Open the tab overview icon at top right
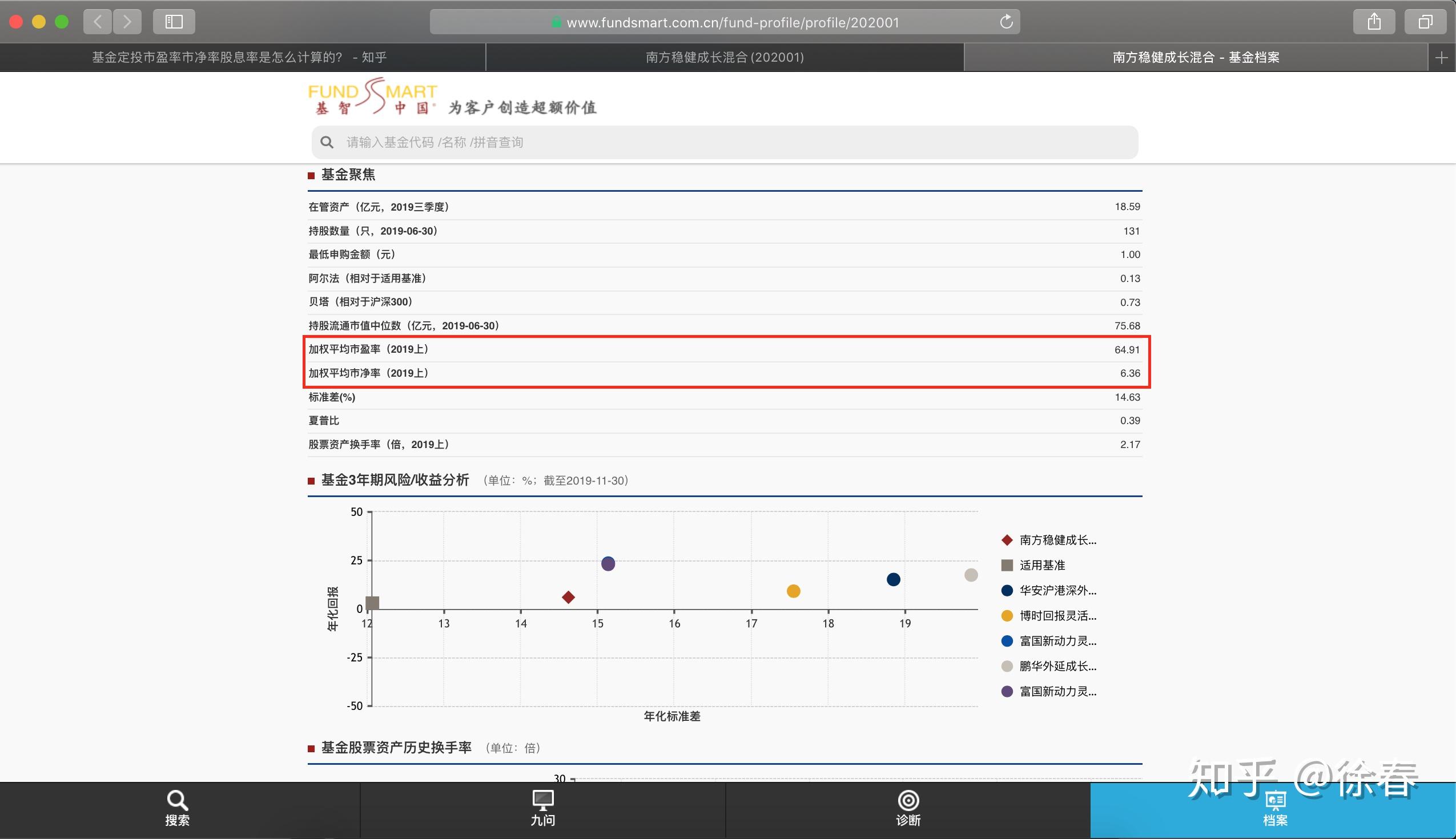This screenshot has height=839, width=1456. pyautogui.click(x=1426, y=21)
